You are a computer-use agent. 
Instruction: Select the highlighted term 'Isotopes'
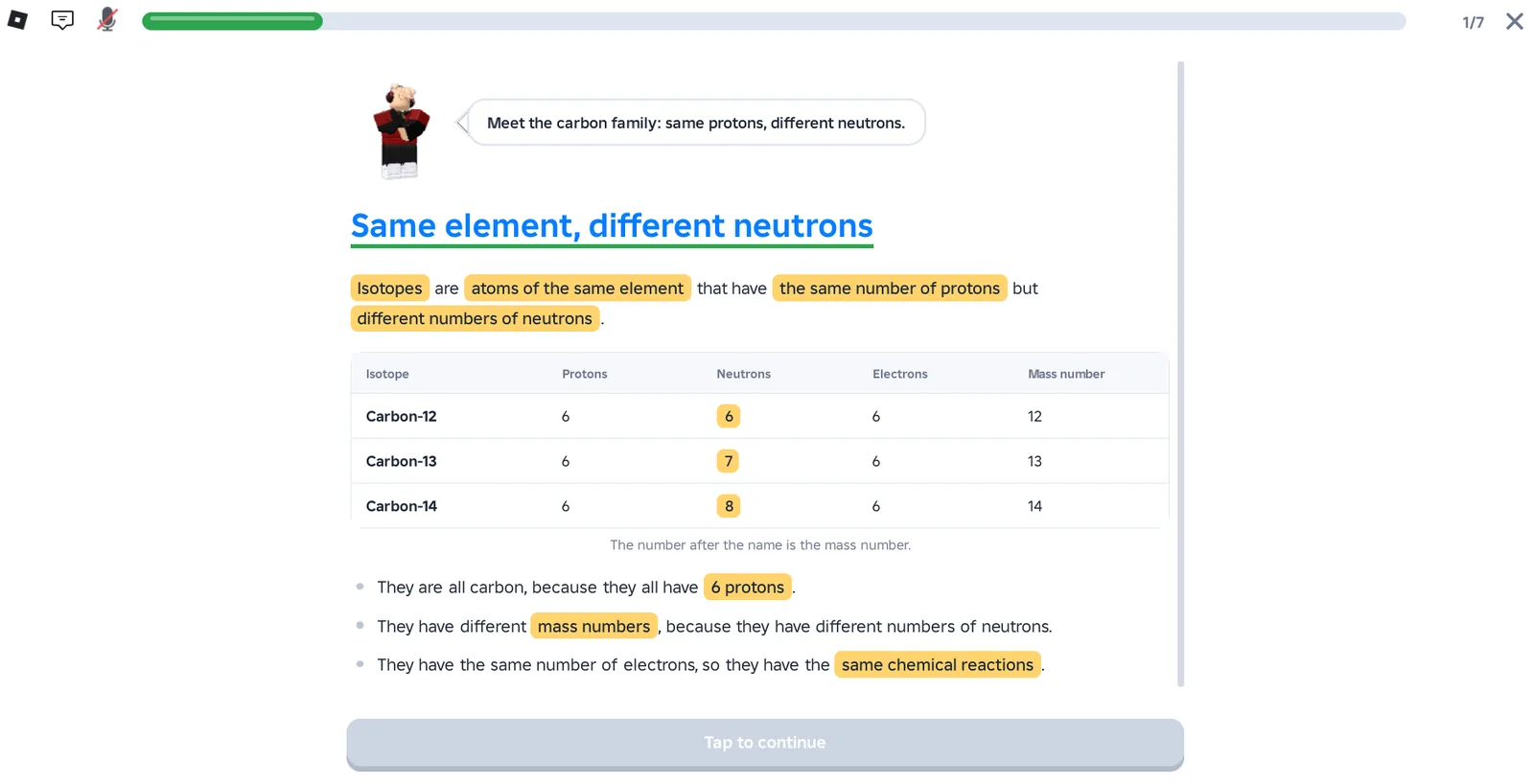389,288
